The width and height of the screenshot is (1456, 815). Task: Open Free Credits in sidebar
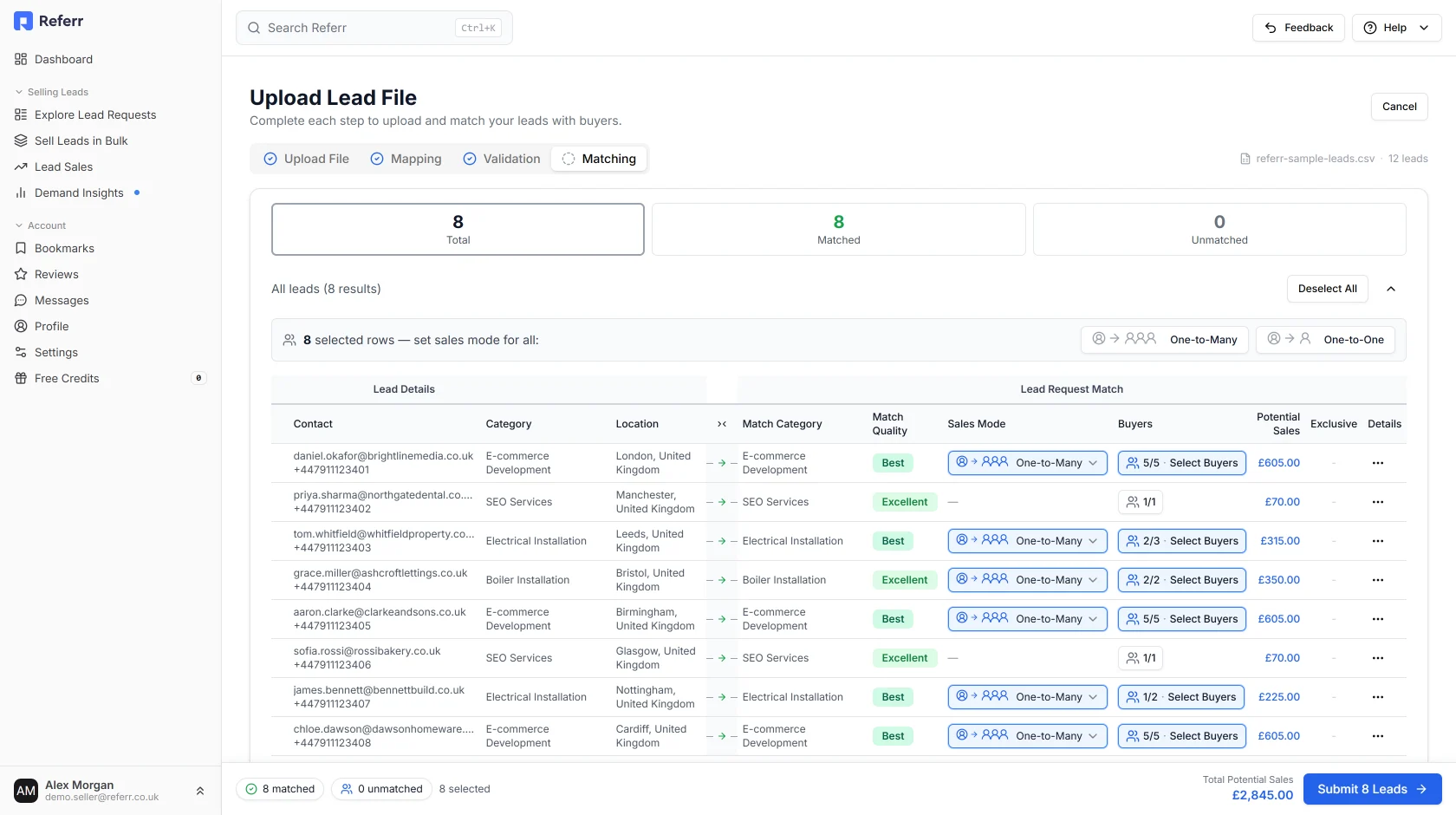pyautogui.click(x=110, y=378)
